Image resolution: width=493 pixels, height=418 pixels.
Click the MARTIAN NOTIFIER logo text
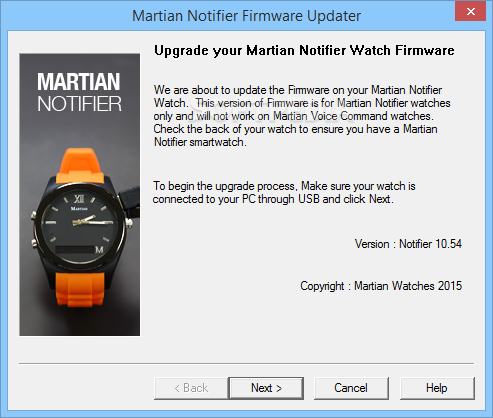[79, 92]
